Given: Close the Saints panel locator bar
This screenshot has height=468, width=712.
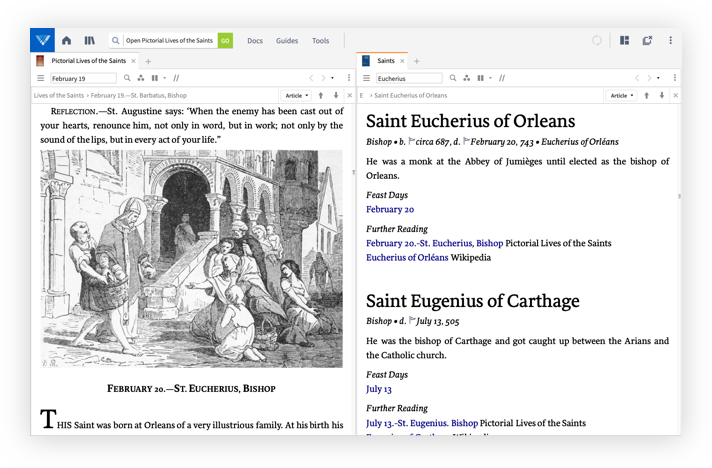Looking at the screenshot, I should click(676, 95).
